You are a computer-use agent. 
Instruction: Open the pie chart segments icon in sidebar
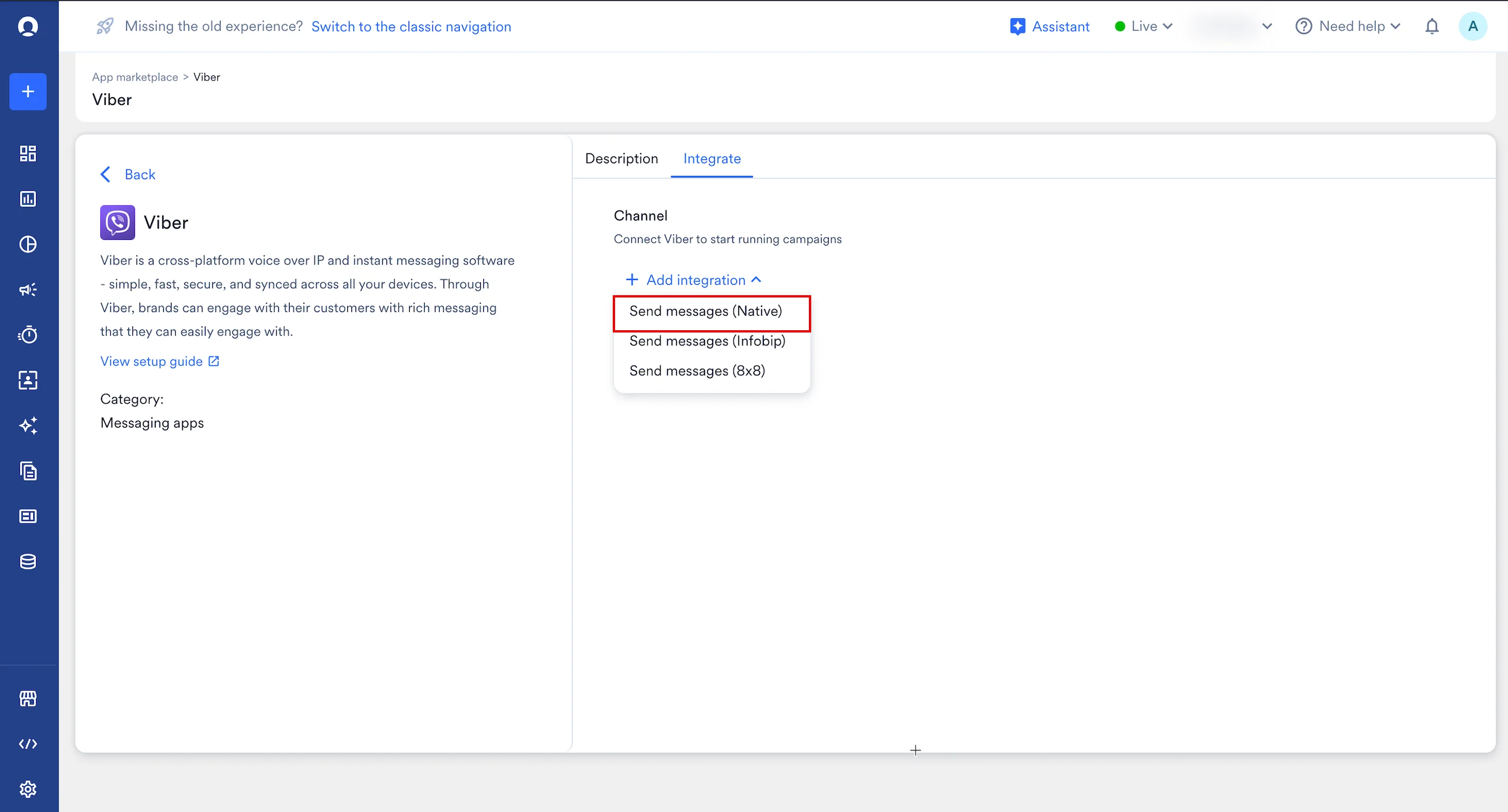28,244
